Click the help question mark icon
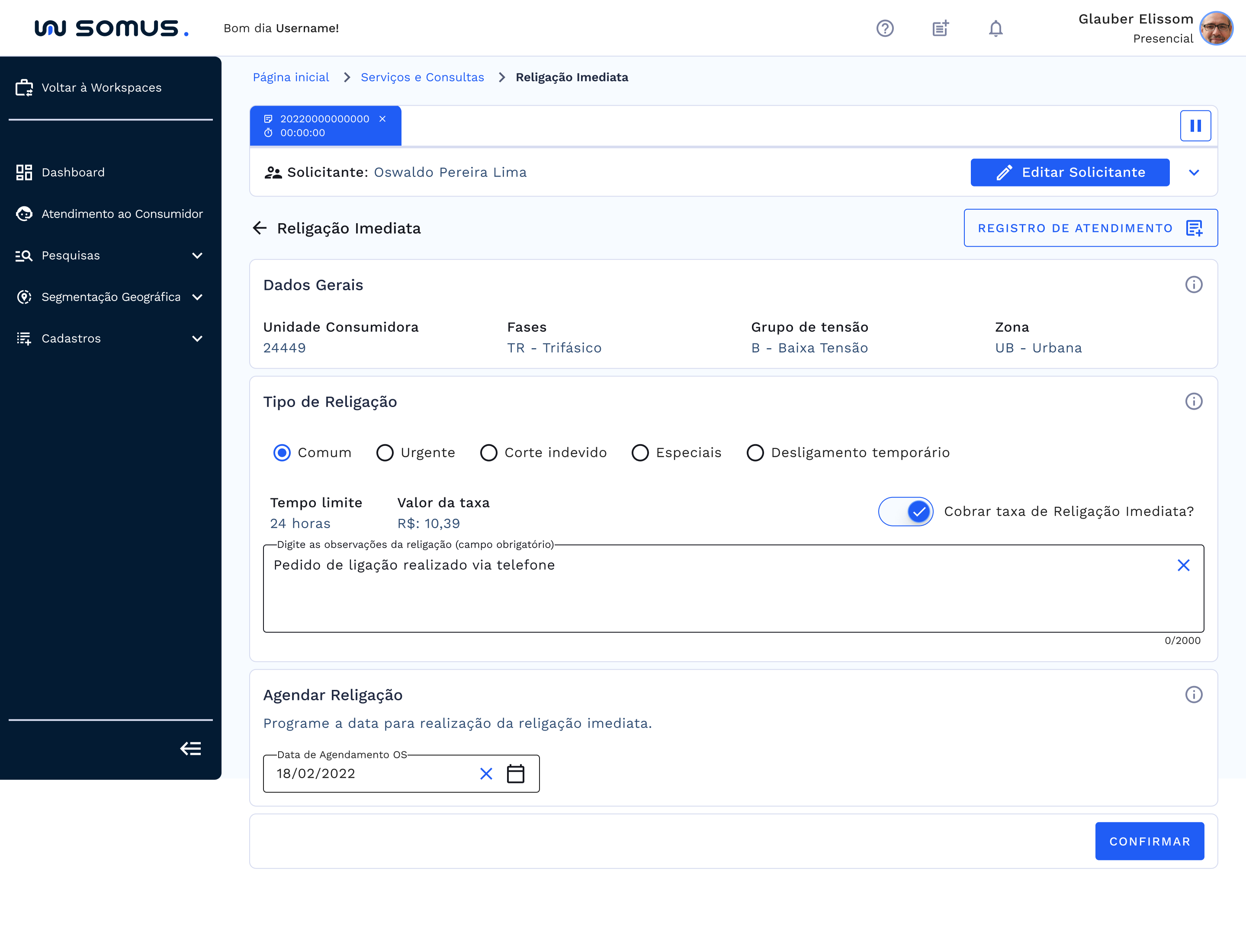 [x=884, y=29]
